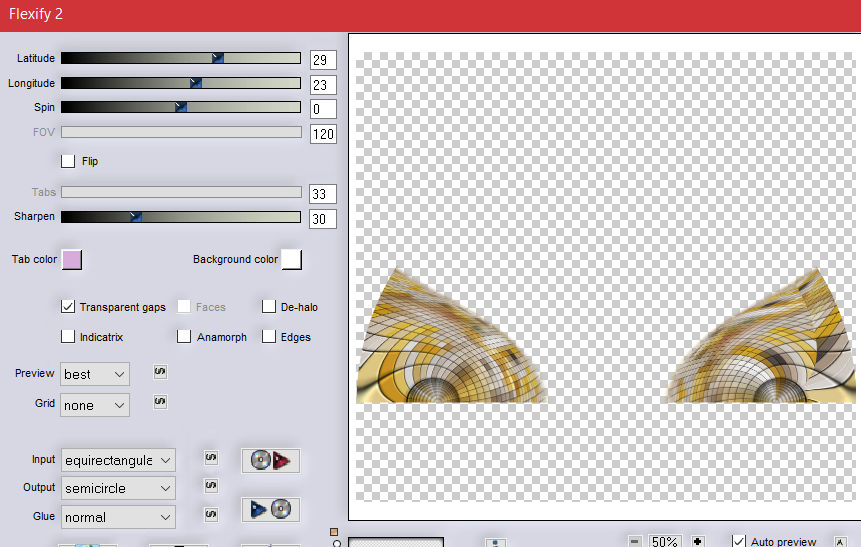861x547 pixels.
Task: Enable the Edges checkbox
Action: pyautogui.click(x=269, y=336)
